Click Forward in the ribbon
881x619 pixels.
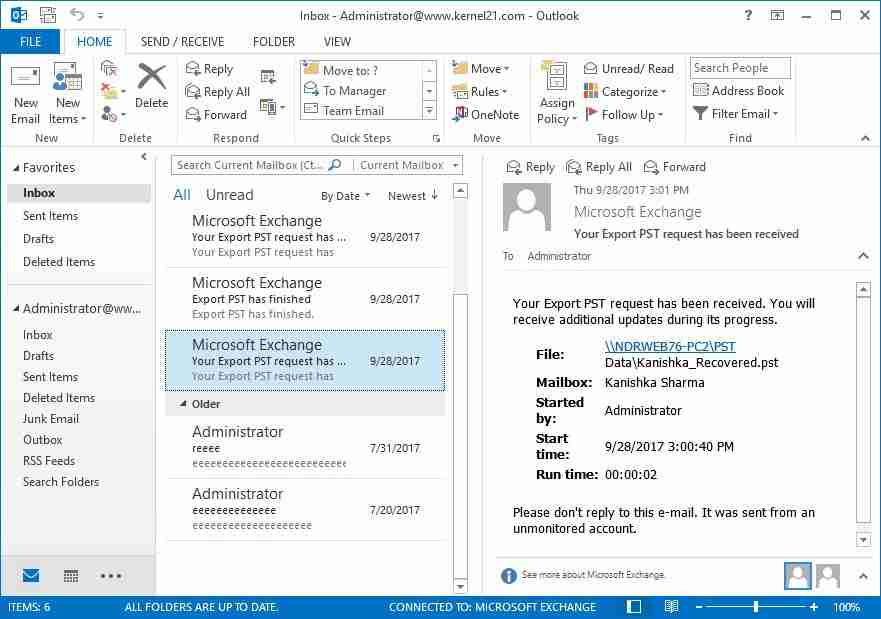(x=216, y=115)
